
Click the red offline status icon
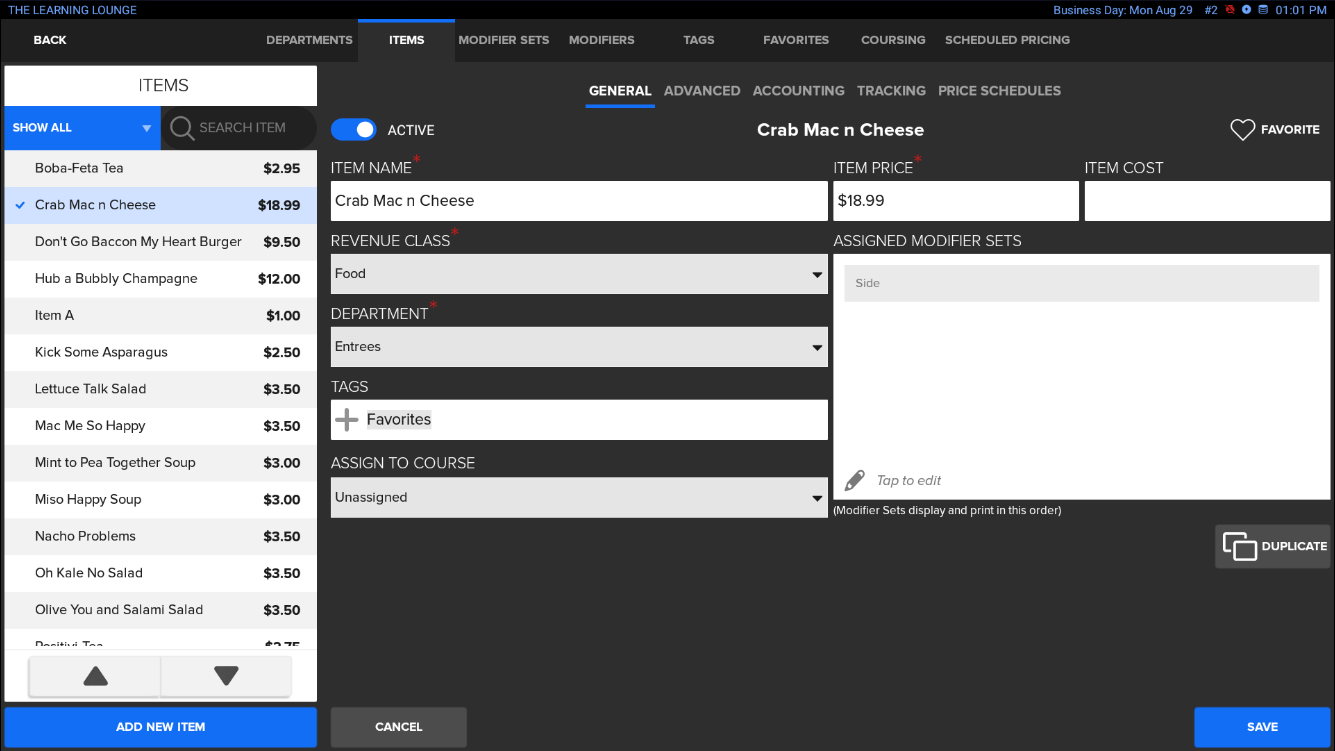(1231, 10)
